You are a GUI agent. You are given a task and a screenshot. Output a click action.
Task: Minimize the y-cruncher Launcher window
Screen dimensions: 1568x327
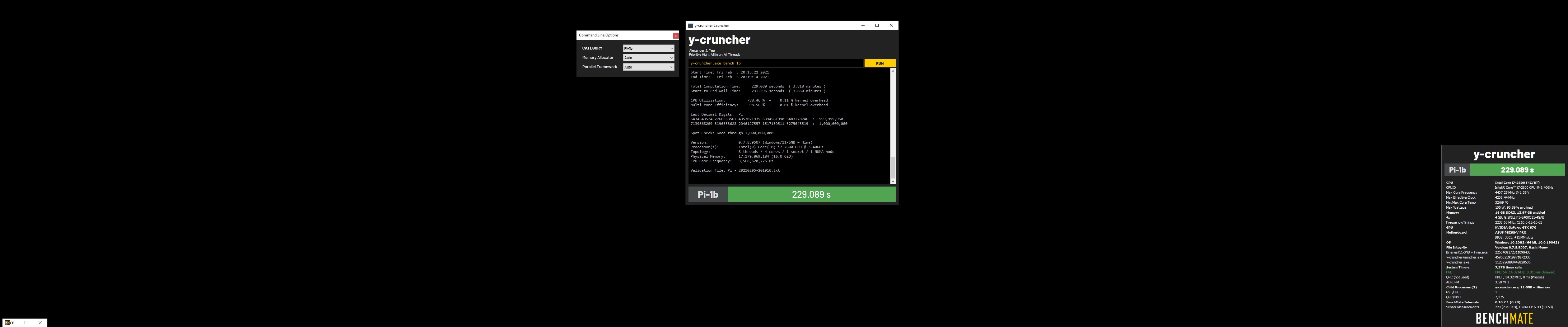(x=862, y=26)
